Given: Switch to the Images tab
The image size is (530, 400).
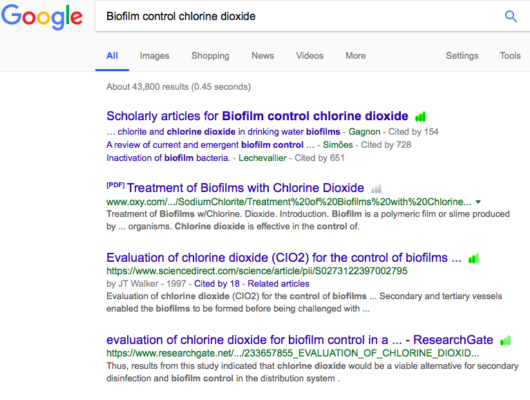Looking at the screenshot, I should pyautogui.click(x=154, y=56).
